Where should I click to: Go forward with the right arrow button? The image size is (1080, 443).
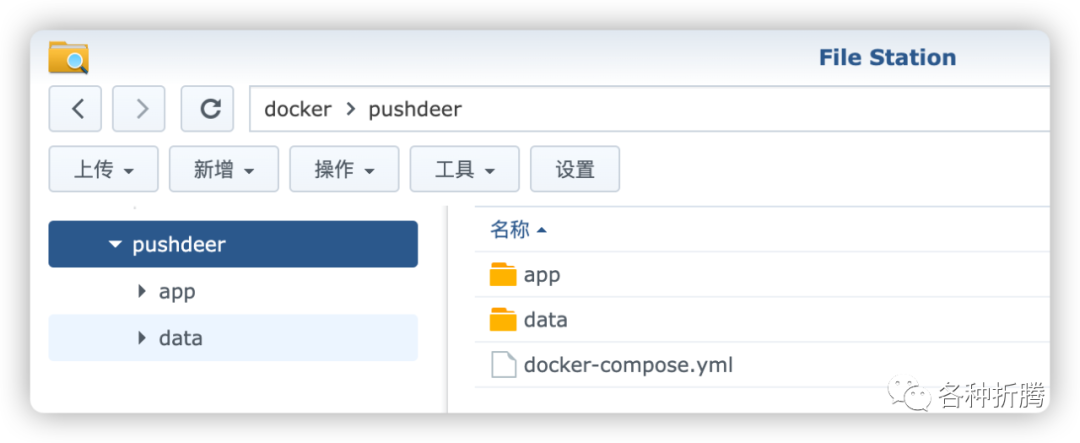pyautogui.click(x=139, y=109)
